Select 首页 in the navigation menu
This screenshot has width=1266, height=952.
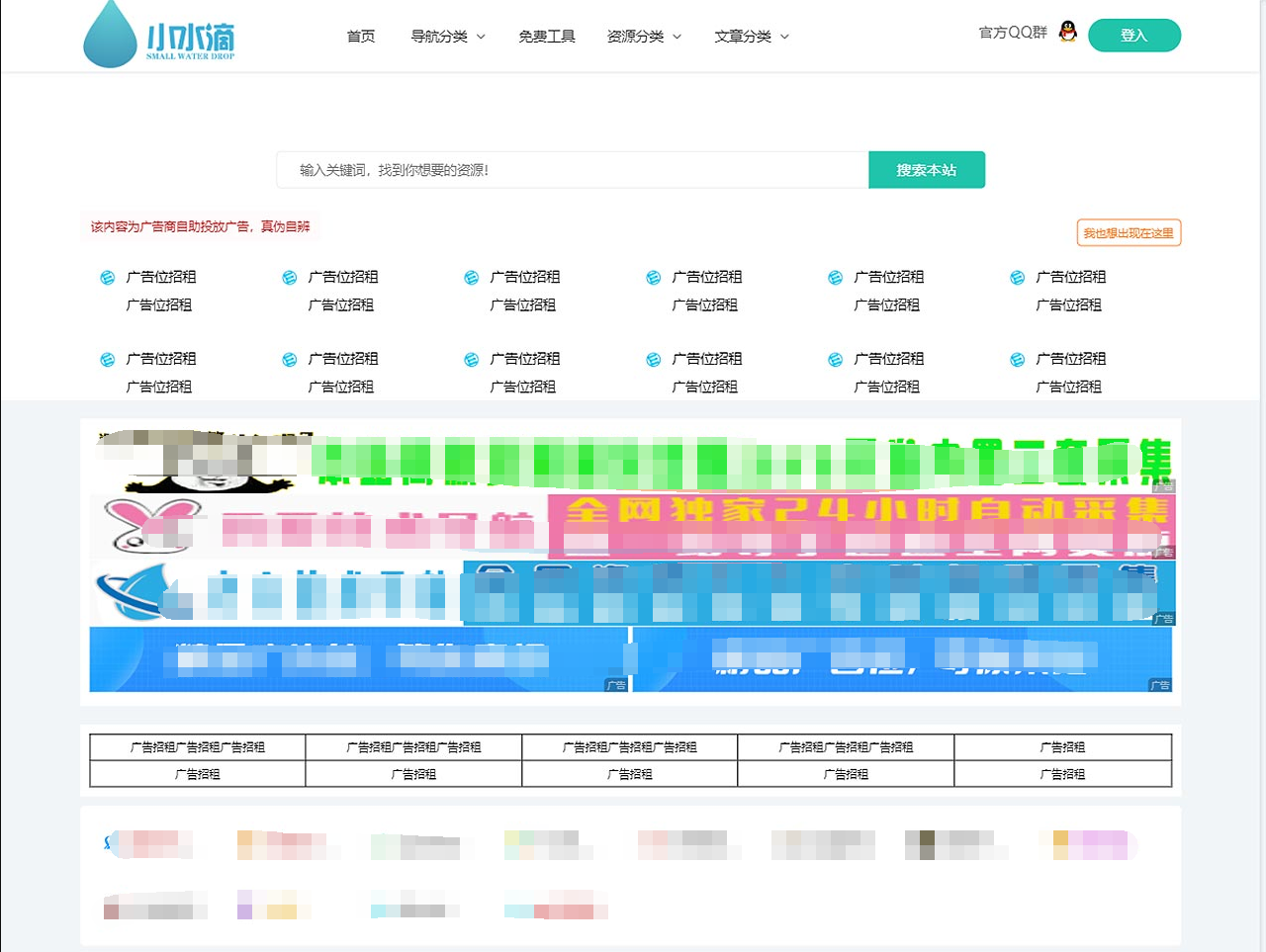tap(360, 36)
